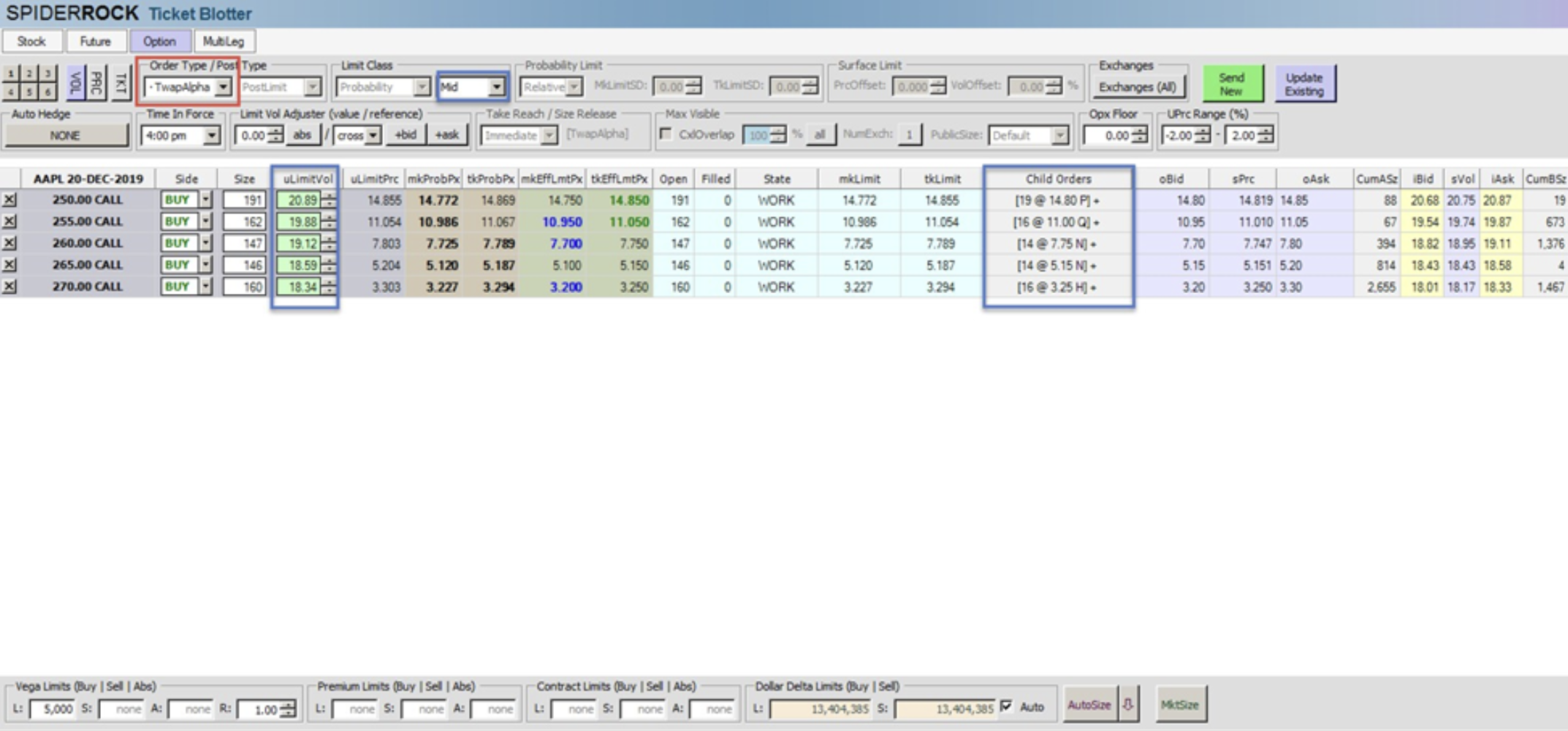1568x731 pixels.
Task: Expand the Mid limit class dropdown
Action: tap(496, 87)
